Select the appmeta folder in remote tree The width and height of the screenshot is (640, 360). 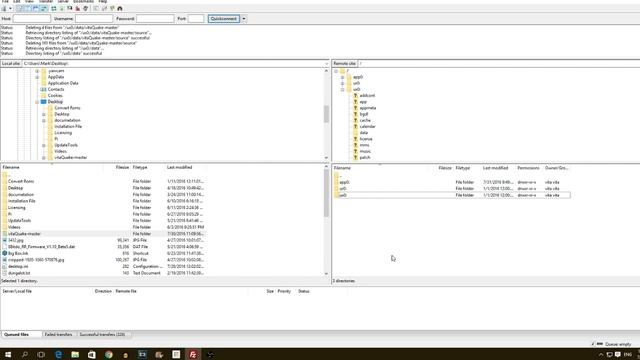pyautogui.click(x=367, y=108)
